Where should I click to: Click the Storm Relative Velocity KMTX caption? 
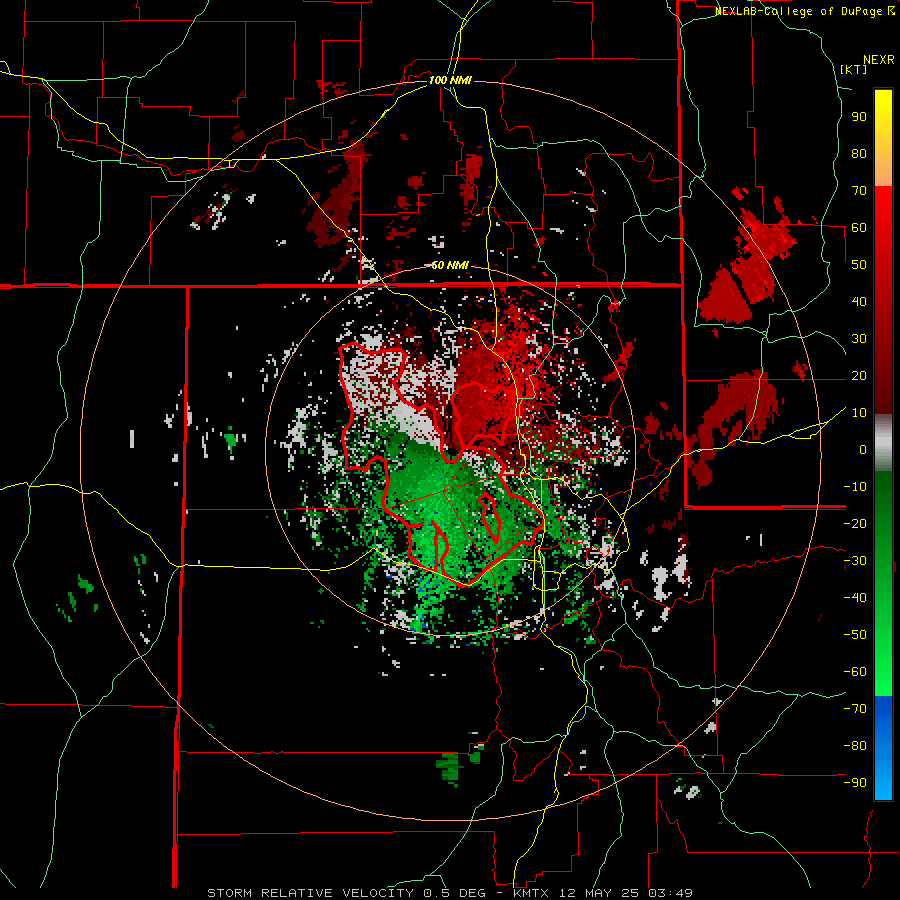450,893
